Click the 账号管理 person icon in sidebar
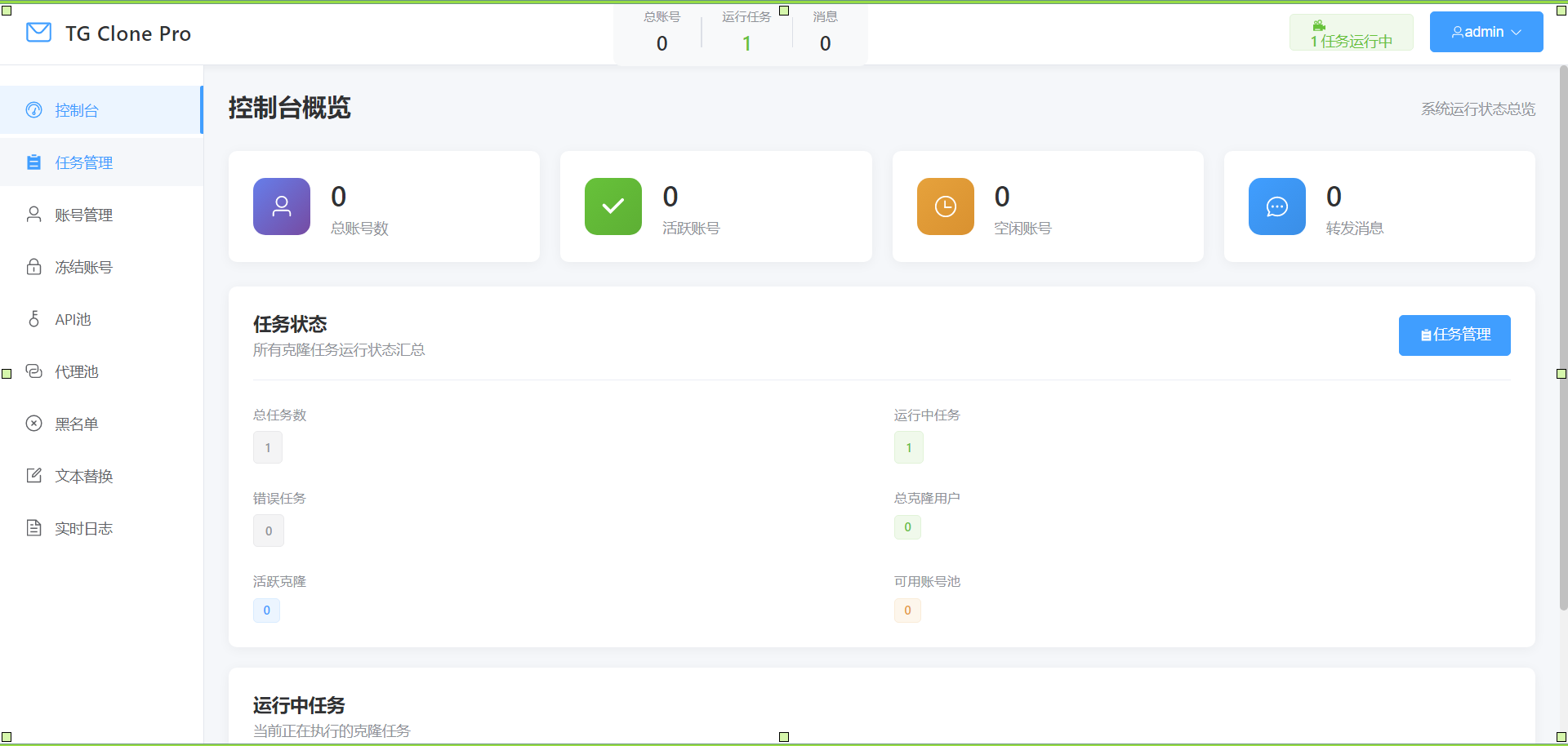 click(33, 215)
